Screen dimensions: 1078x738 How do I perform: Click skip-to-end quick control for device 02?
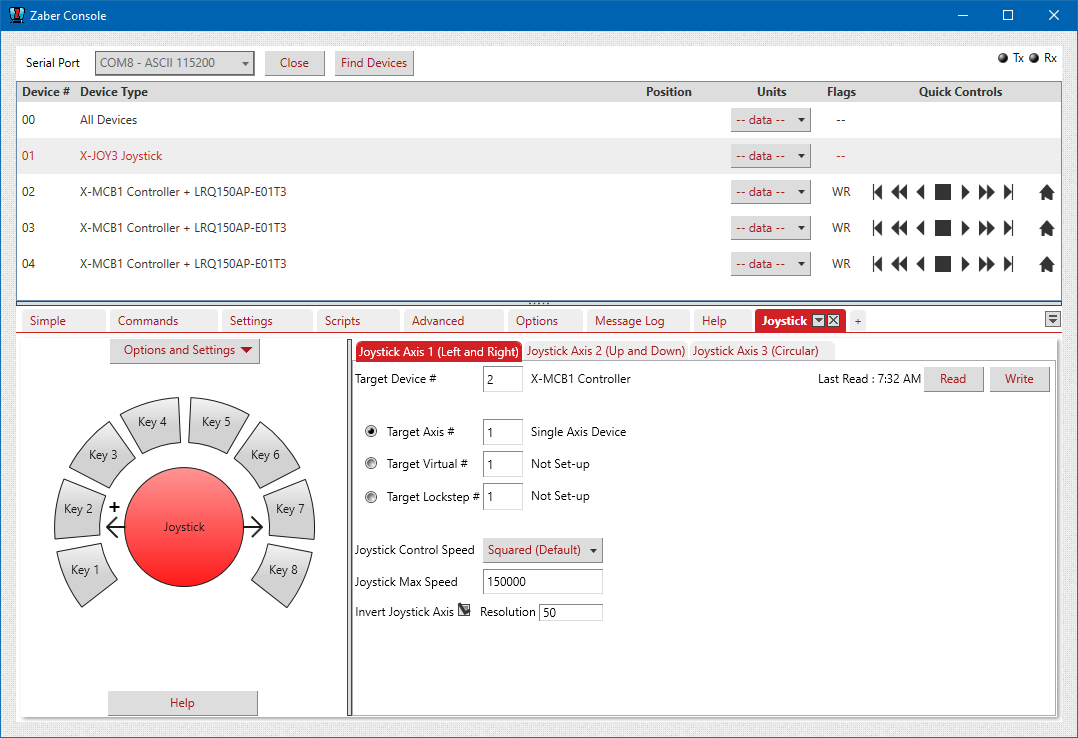click(1009, 192)
